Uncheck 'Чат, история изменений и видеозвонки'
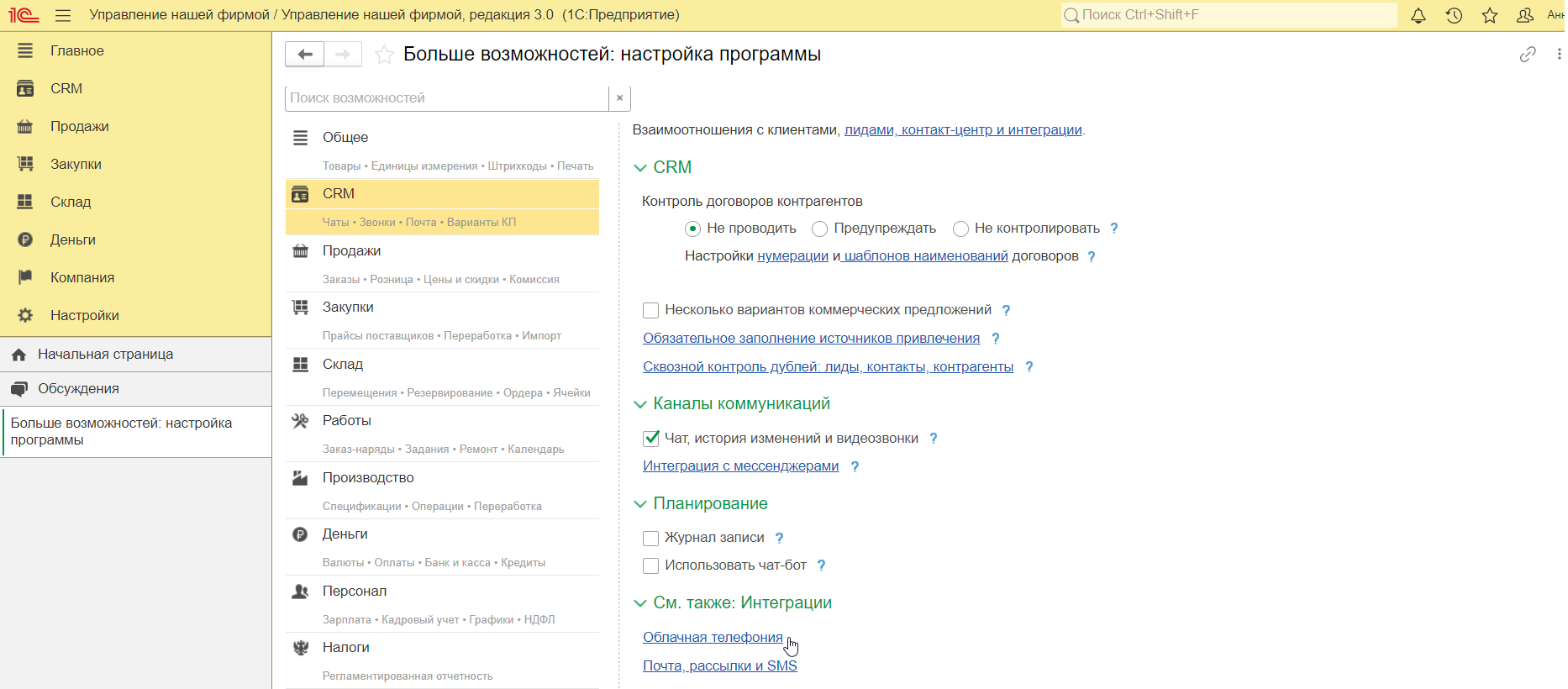Viewport: 1568px width, 689px height. click(x=651, y=439)
